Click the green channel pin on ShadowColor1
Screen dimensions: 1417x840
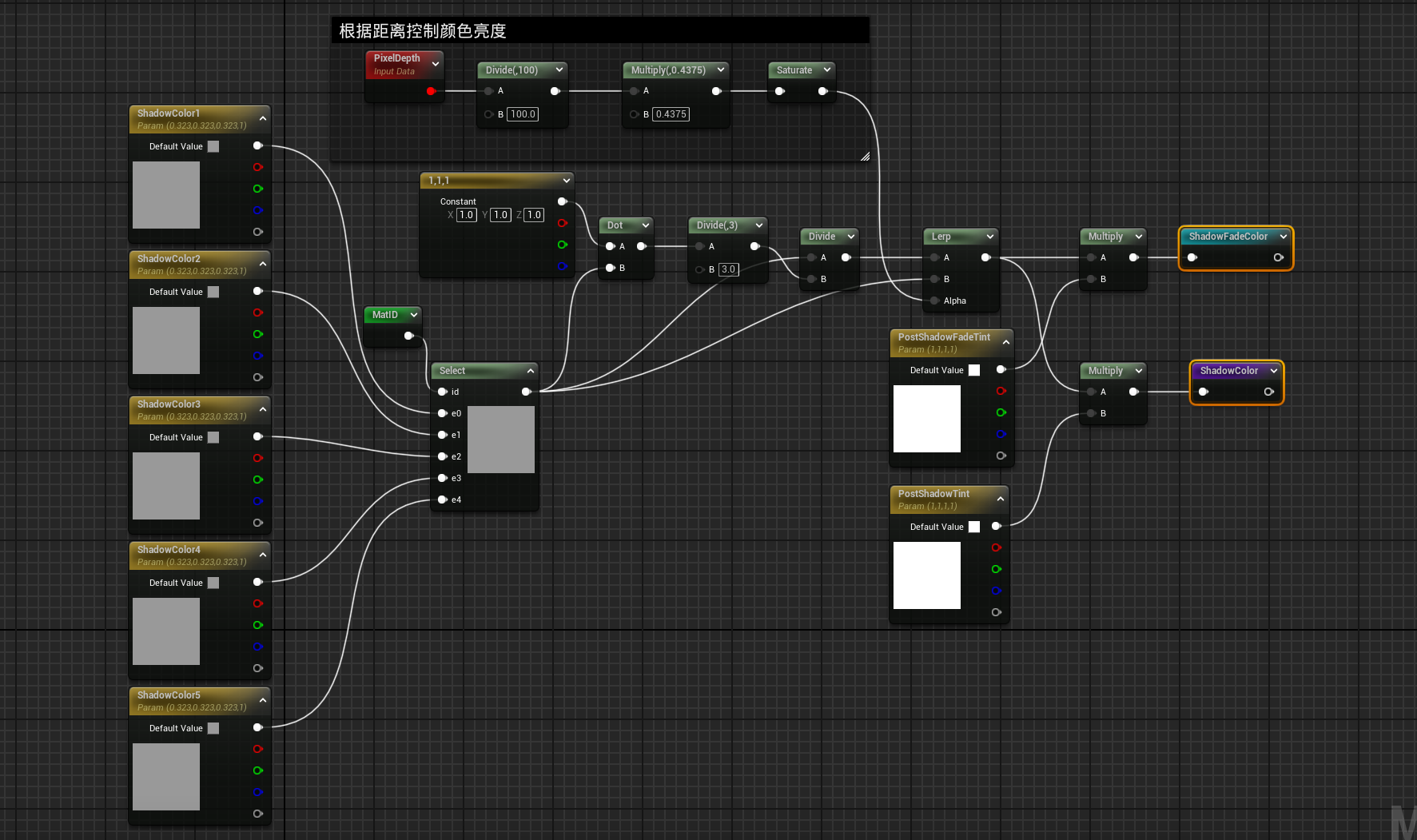point(257,189)
